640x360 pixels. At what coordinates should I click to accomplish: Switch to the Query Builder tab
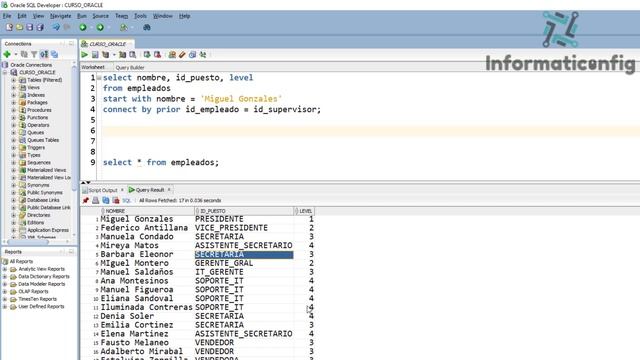[x=130, y=67]
